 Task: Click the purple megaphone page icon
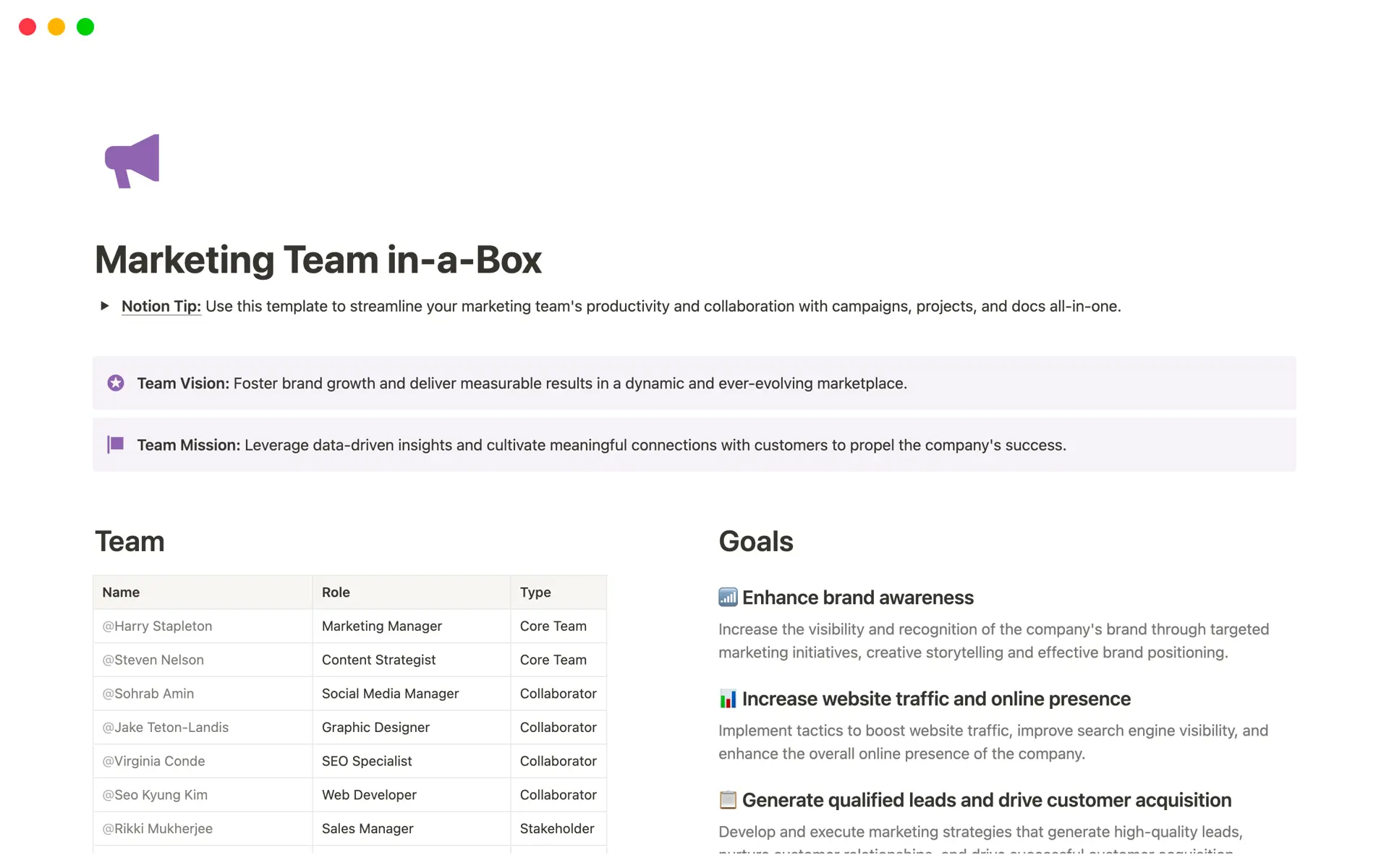pyautogui.click(x=132, y=161)
